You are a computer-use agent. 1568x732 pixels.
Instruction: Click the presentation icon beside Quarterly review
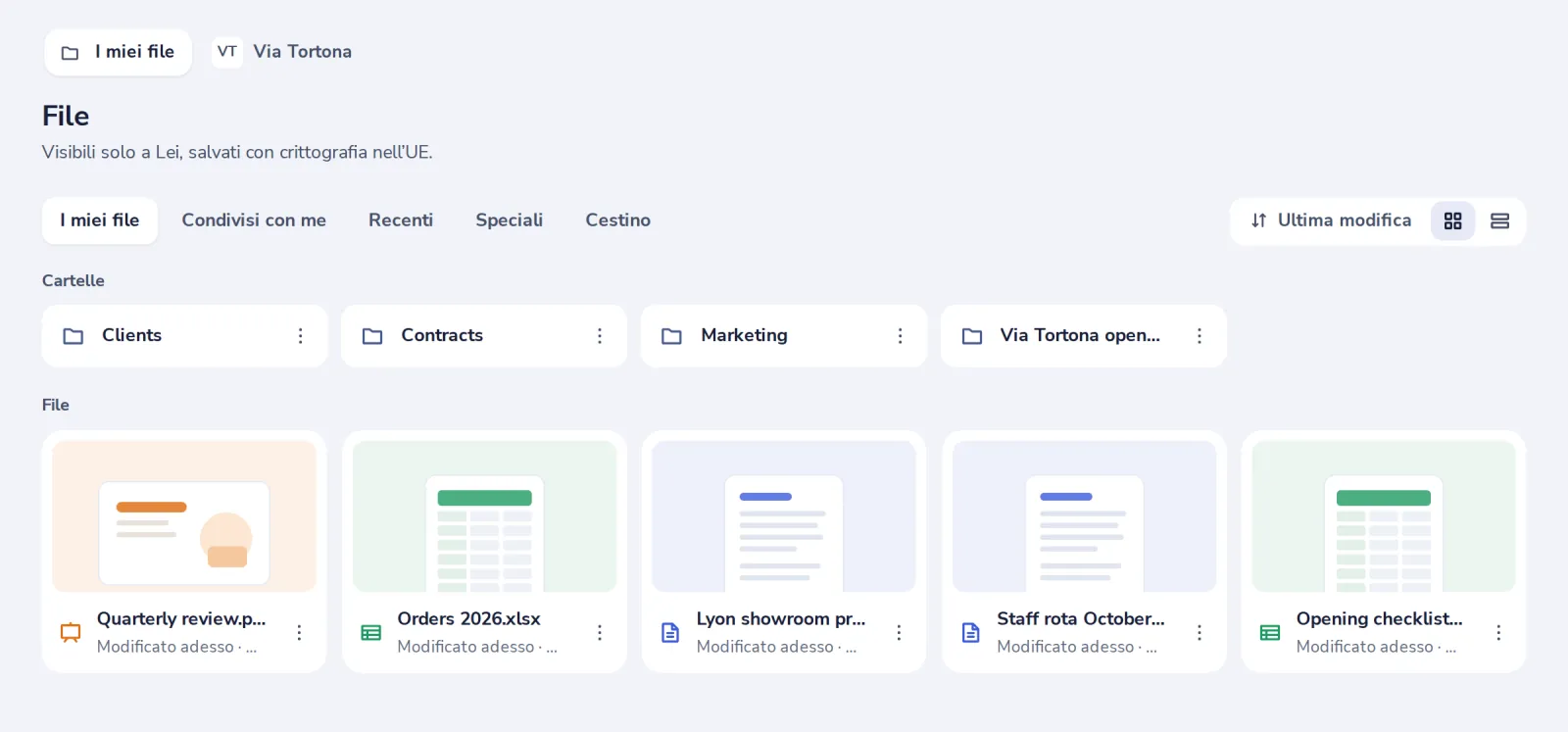71,633
